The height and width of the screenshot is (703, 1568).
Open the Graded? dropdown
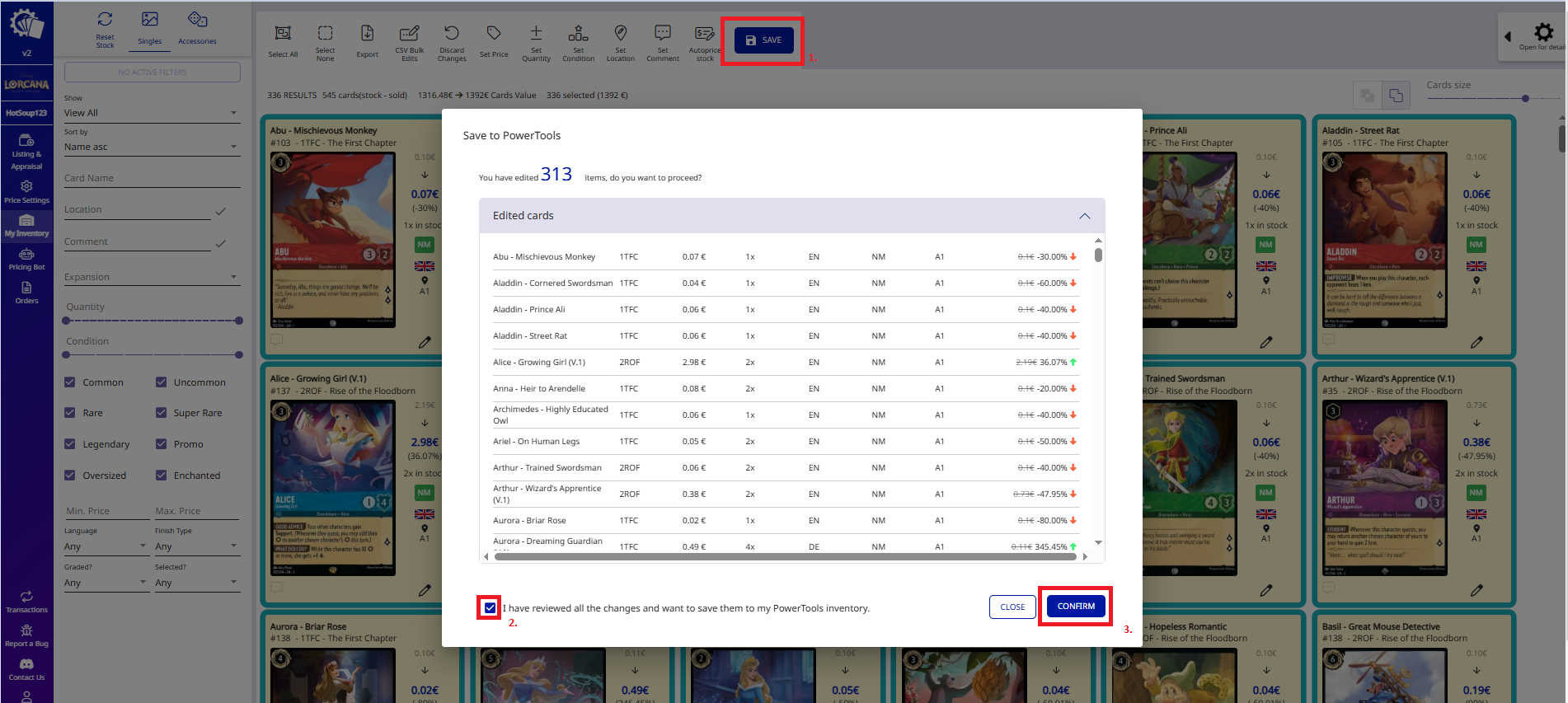coord(106,583)
